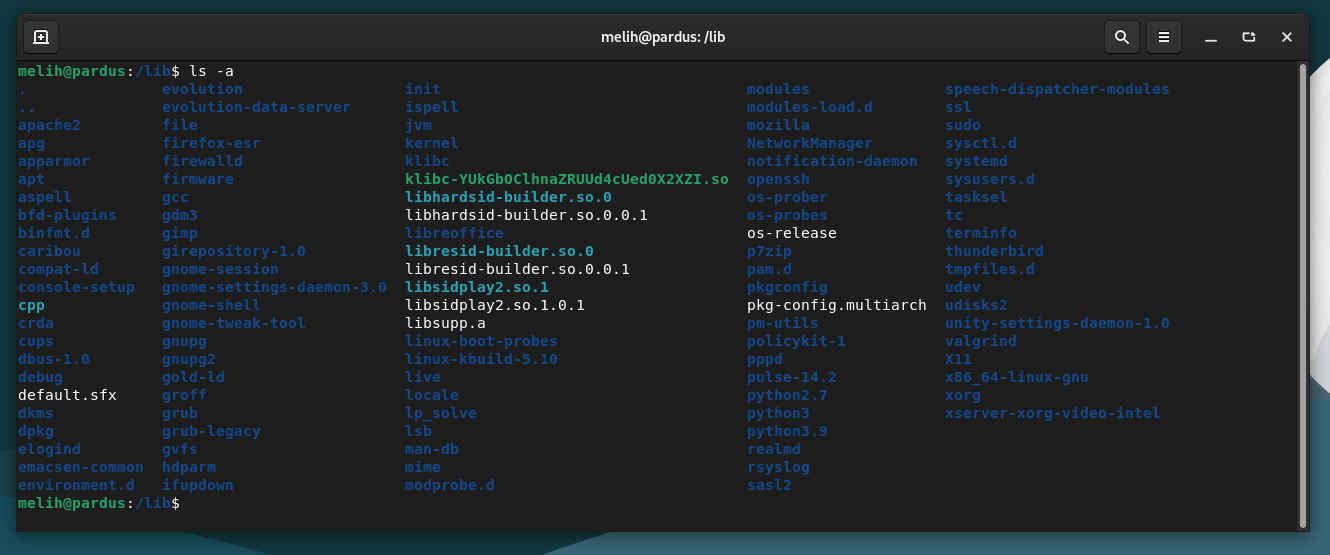Click 'libhardsid-builder.so.0.0.1' file name

pyautogui.click(x=526, y=215)
